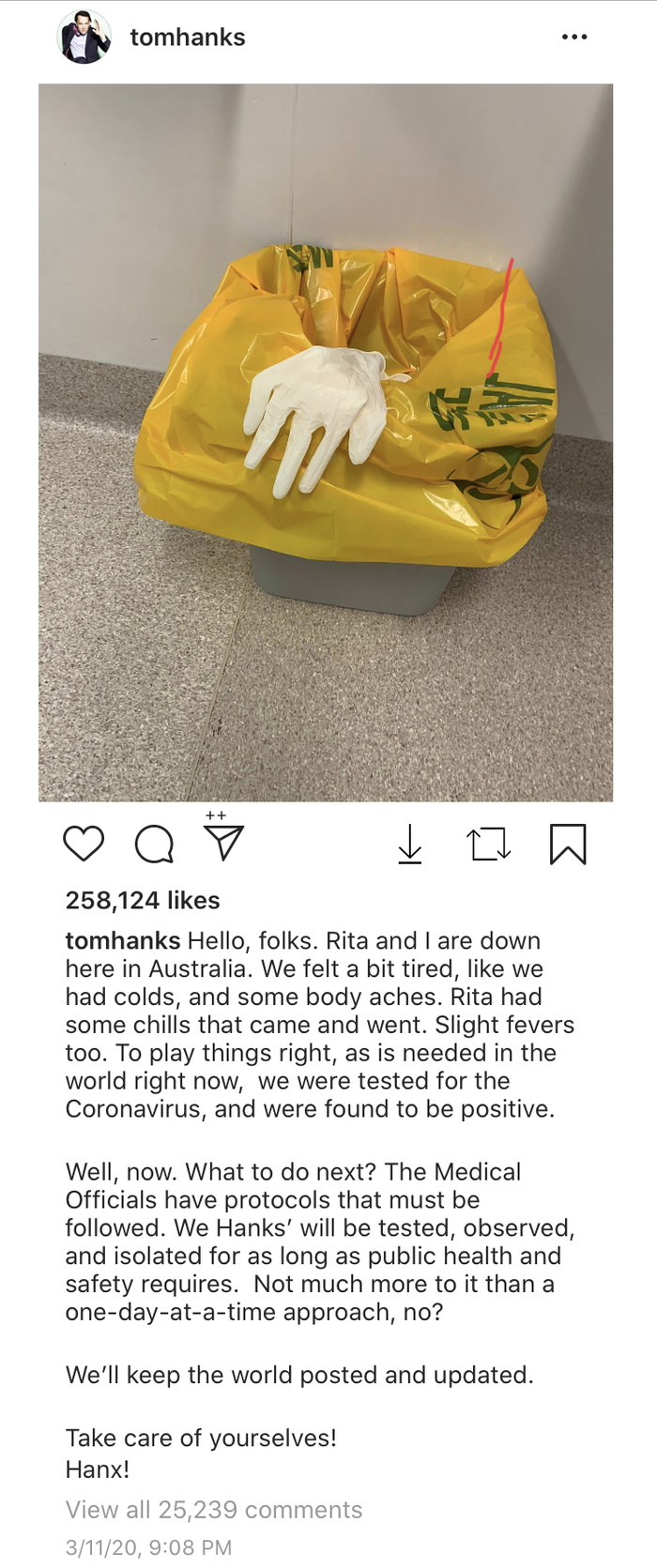This screenshot has height=1568, width=657.
Task: Tap the 3/11/20, 9:08 PM timestamp
Action: 148,1547
